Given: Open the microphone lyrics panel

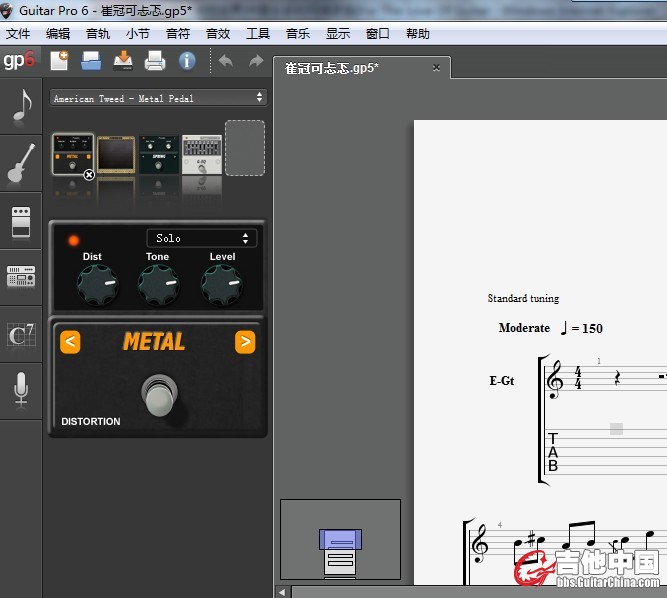Looking at the screenshot, I should point(21,389).
